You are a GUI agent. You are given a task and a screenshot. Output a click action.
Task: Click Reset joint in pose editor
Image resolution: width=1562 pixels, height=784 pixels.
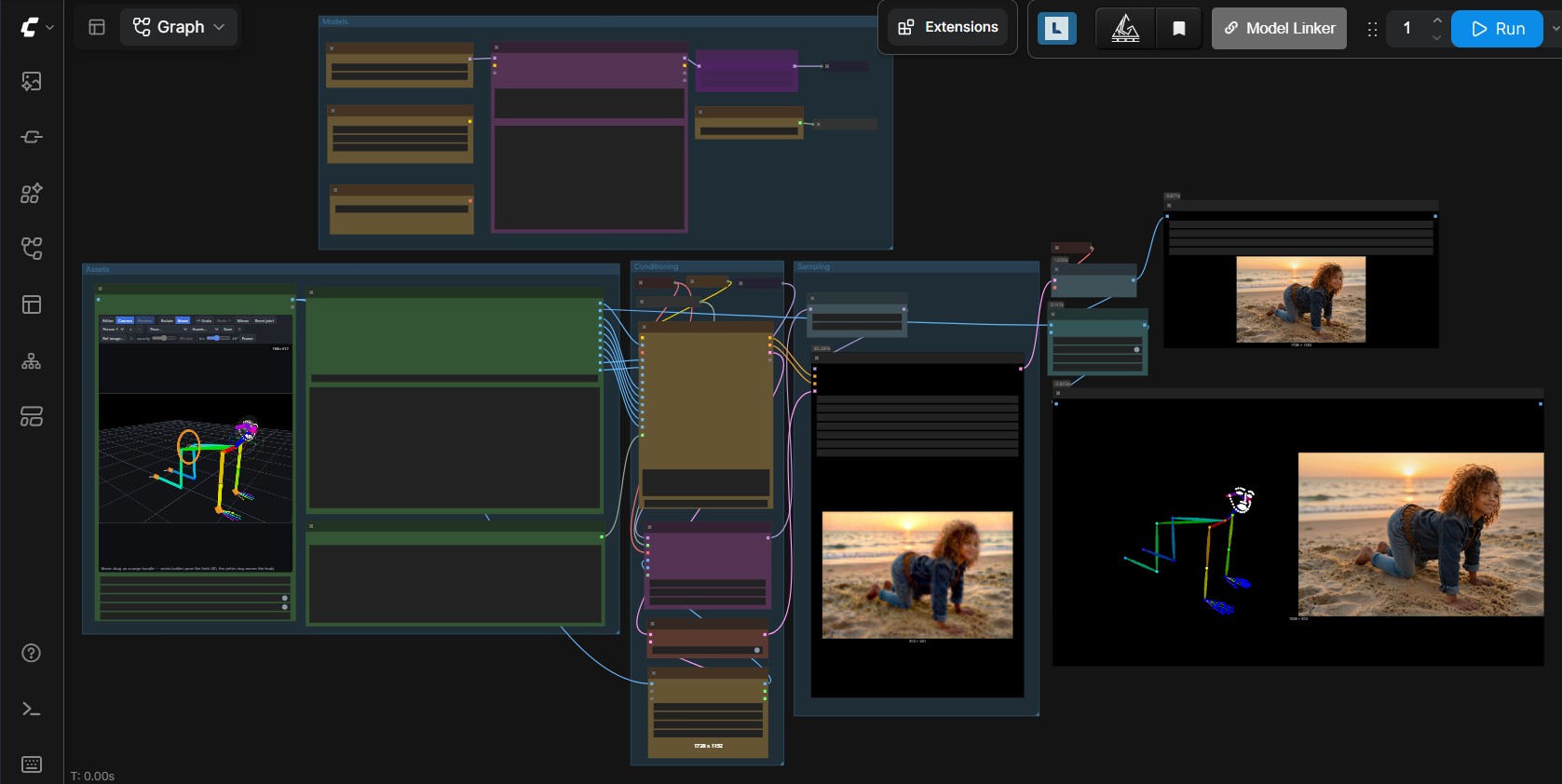pyautogui.click(x=265, y=320)
